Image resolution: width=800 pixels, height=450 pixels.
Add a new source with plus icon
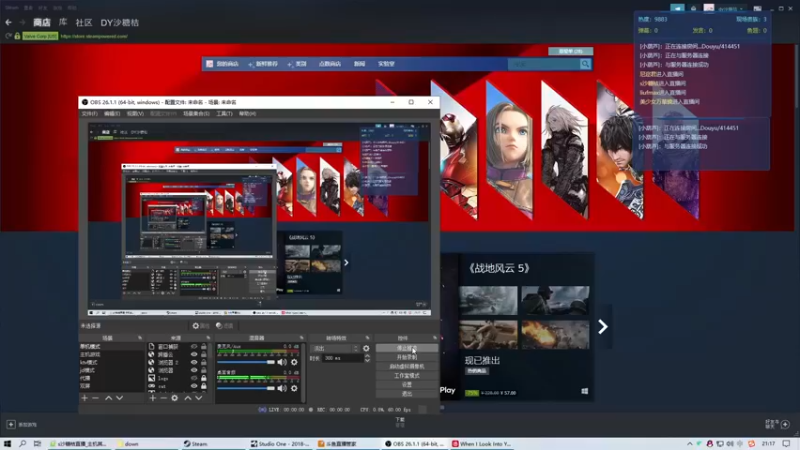(153, 398)
